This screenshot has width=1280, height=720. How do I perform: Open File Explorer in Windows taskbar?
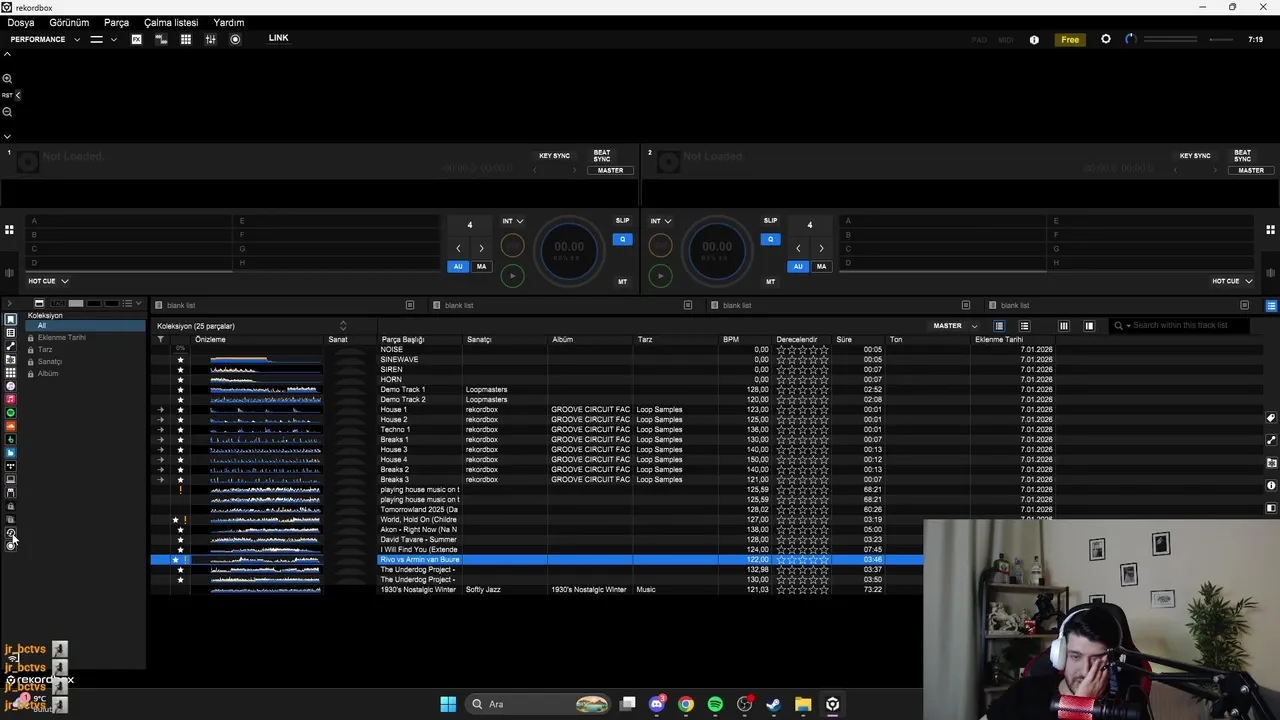click(x=803, y=704)
